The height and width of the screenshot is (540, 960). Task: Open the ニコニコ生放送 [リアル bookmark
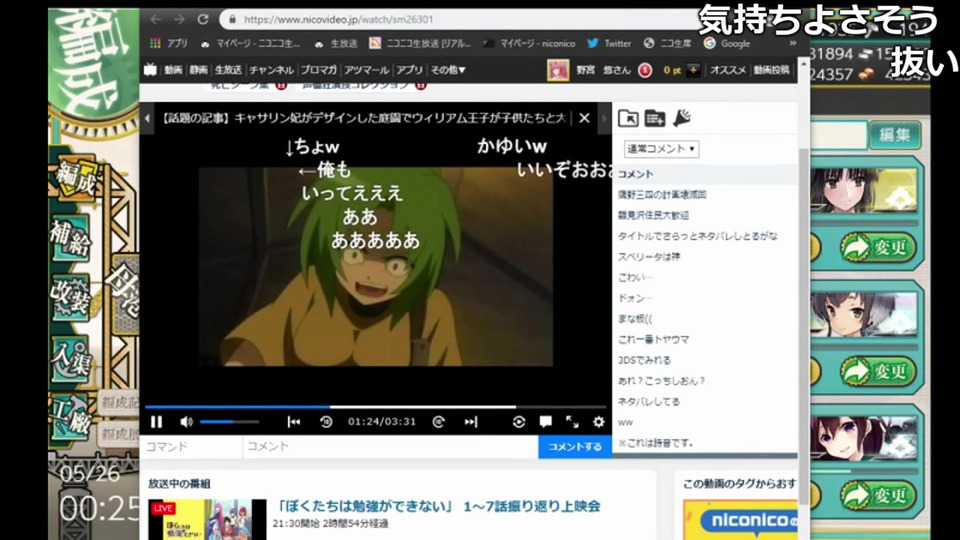click(420, 43)
